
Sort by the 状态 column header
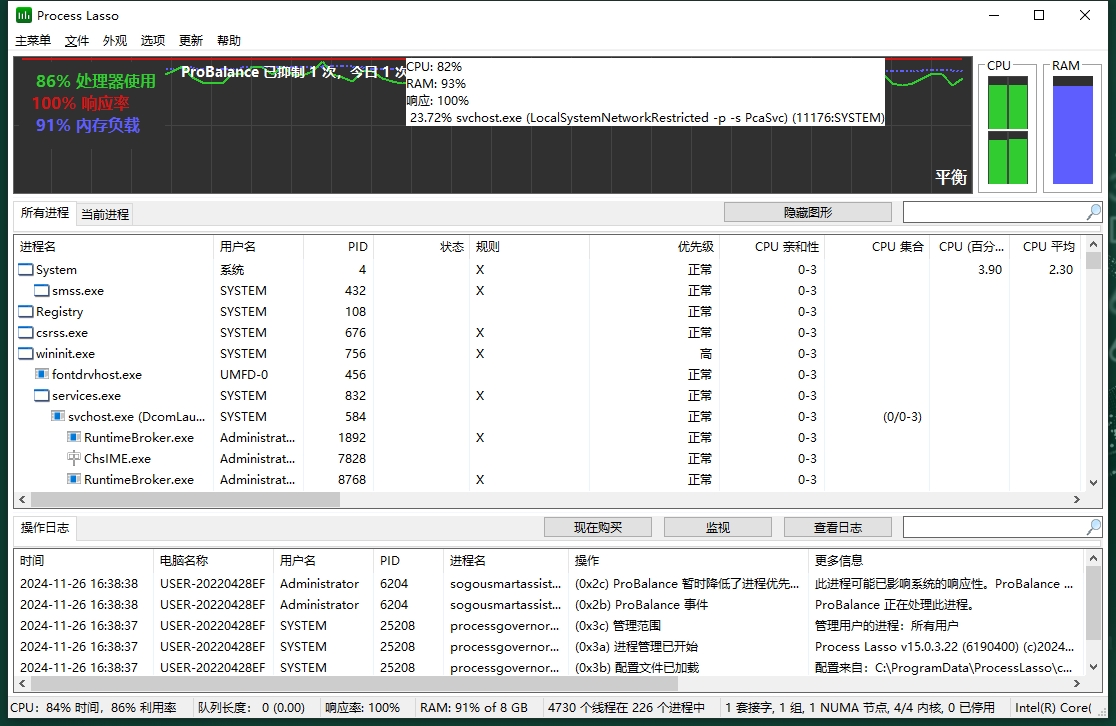click(422, 247)
